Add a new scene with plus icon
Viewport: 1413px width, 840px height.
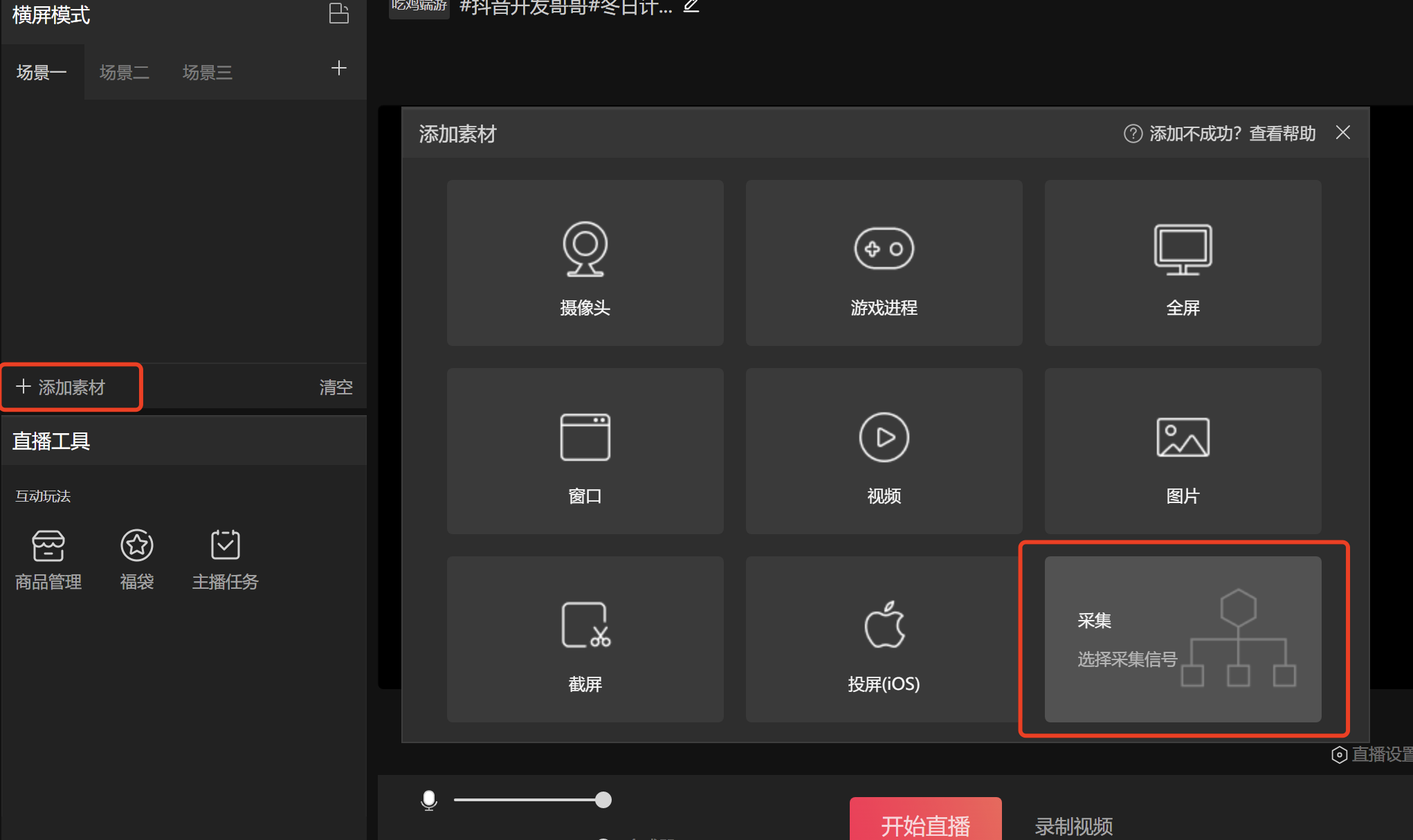click(x=338, y=69)
